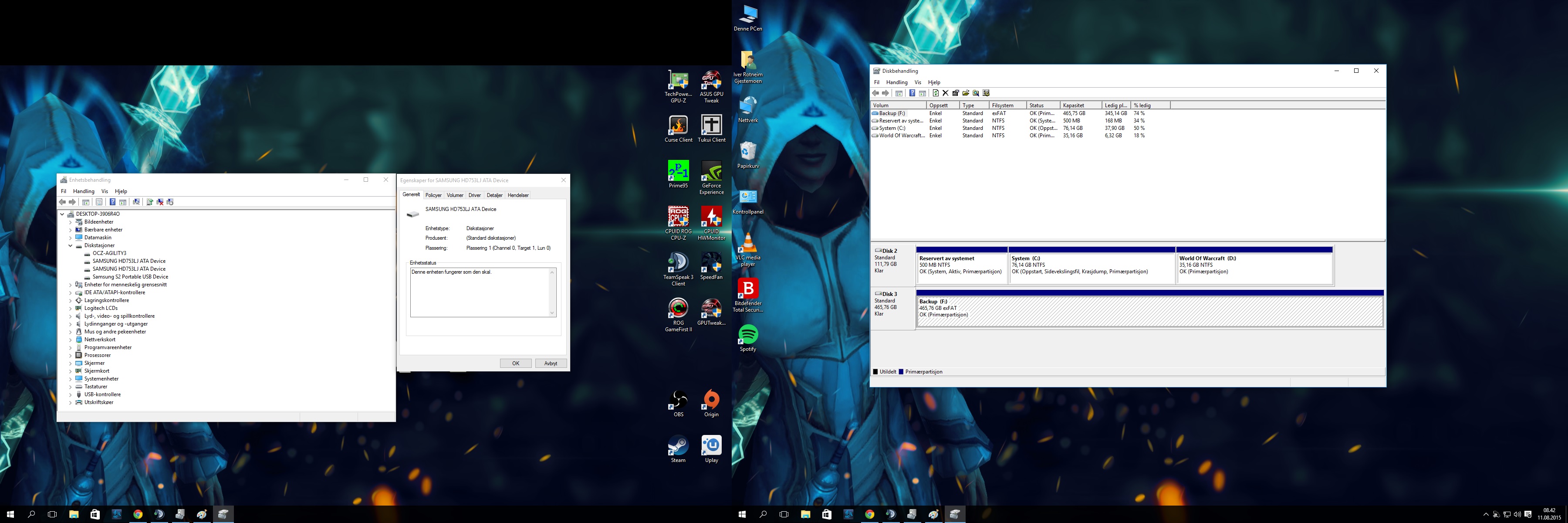Click the SpeedFan desktop icon
The height and width of the screenshot is (523, 1568).
click(712, 265)
